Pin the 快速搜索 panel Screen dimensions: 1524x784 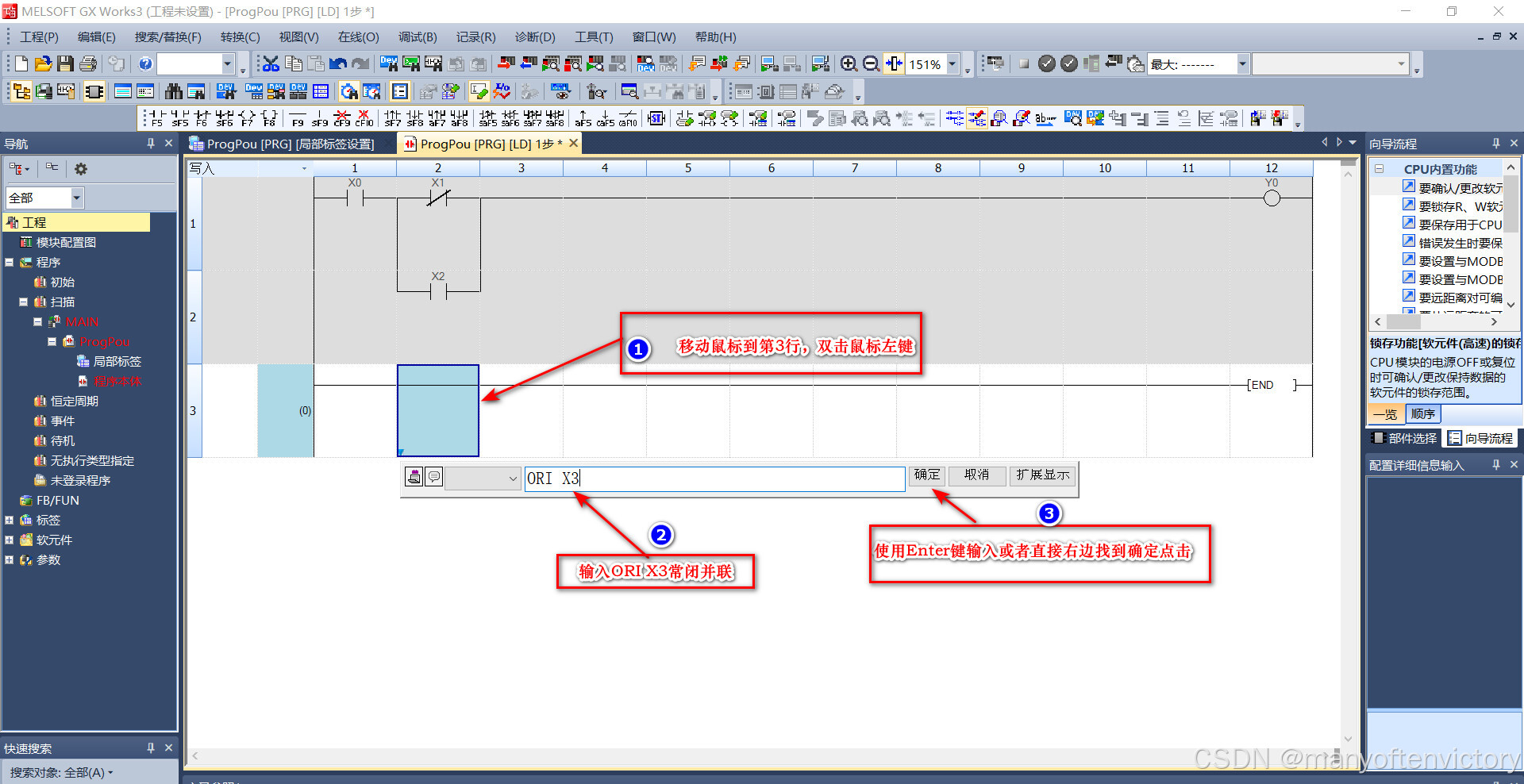click(151, 748)
